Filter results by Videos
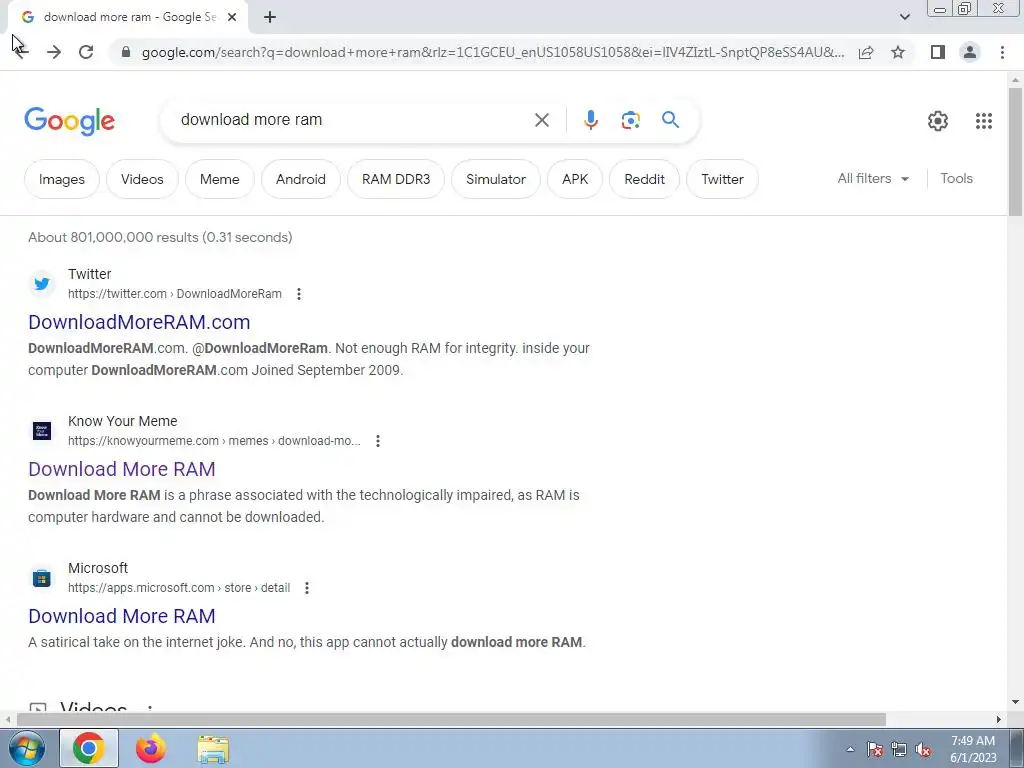Image resolution: width=1024 pixels, height=768 pixels. (x=142, y=179)
